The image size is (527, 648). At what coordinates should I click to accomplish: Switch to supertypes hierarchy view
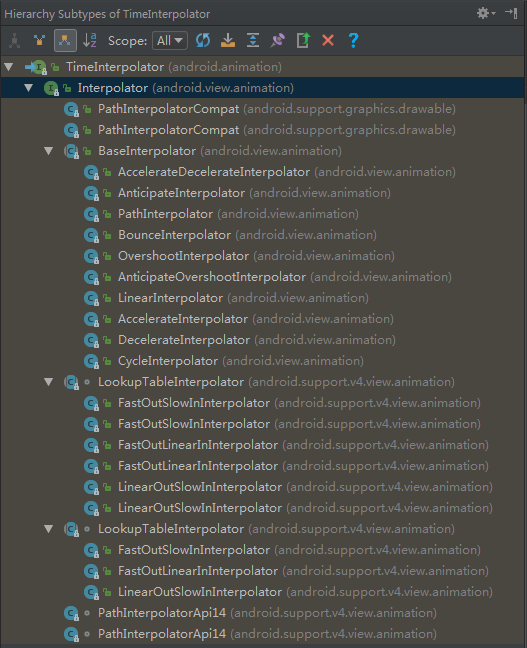point(40,40)
